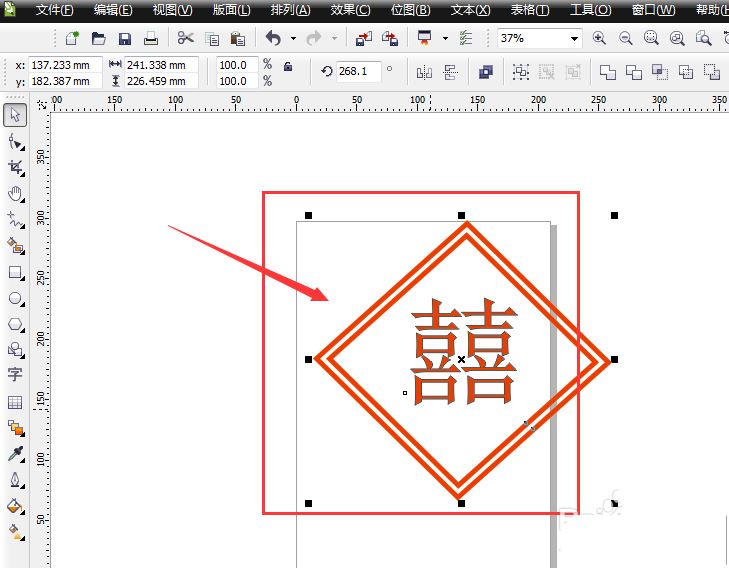Screen dimensions: 729x568
Task: Open a file with folder icon
Action: (x=98, y=38)
